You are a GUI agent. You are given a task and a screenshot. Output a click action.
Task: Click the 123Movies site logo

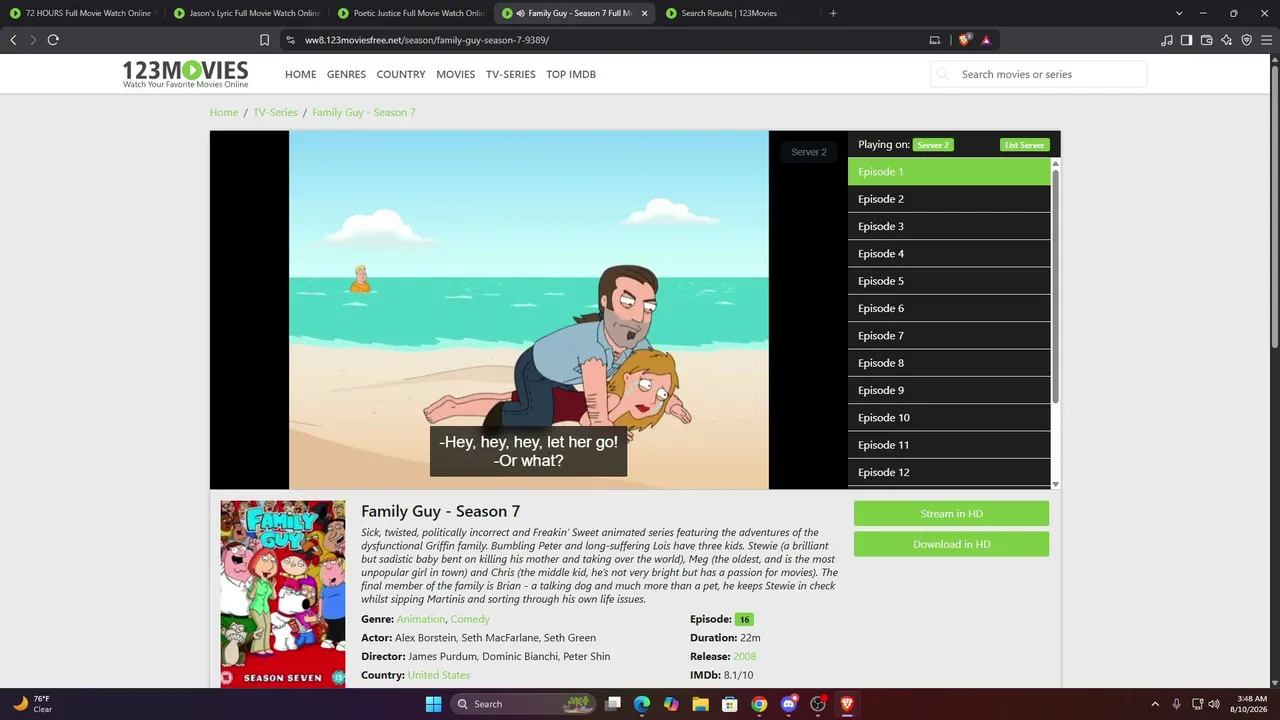pos(185,74)
